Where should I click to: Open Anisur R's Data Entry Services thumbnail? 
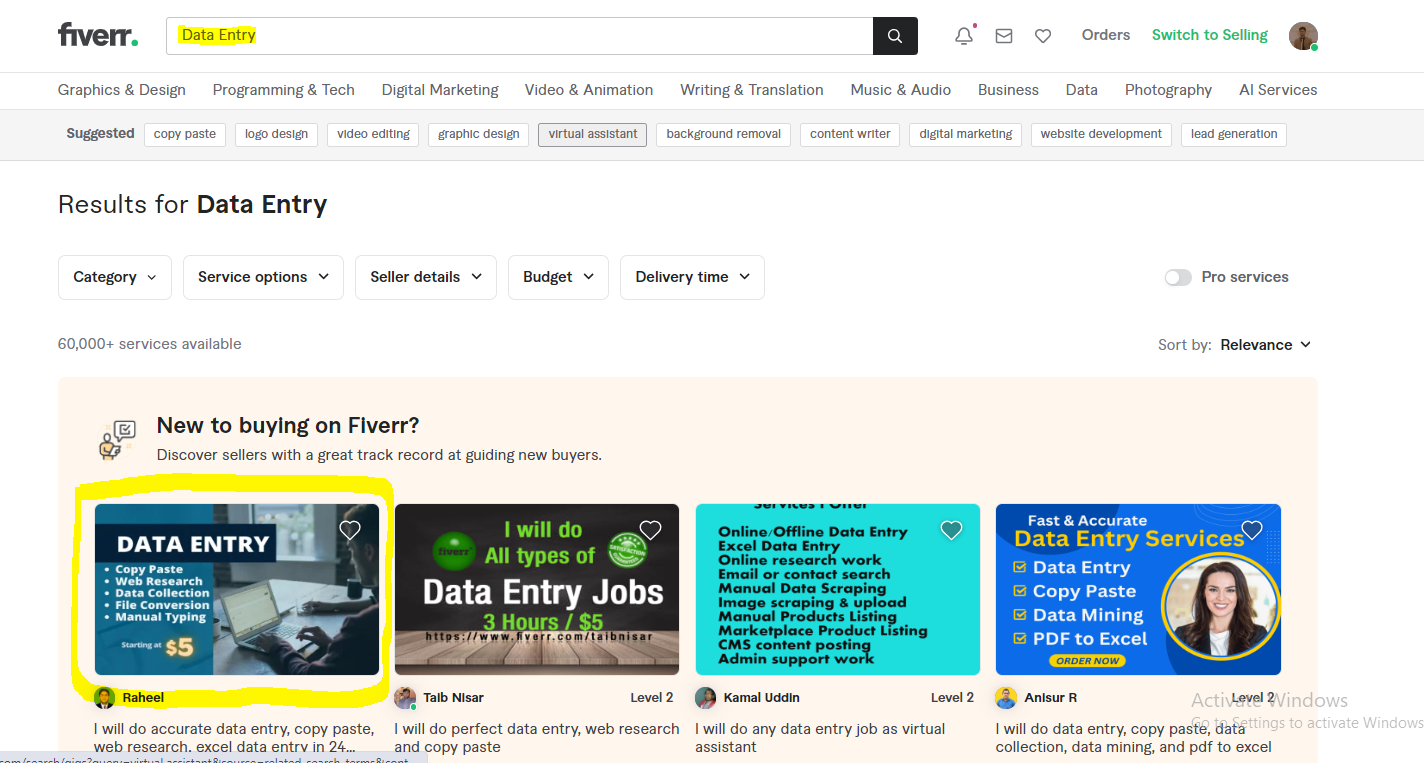pos(1138,590)
